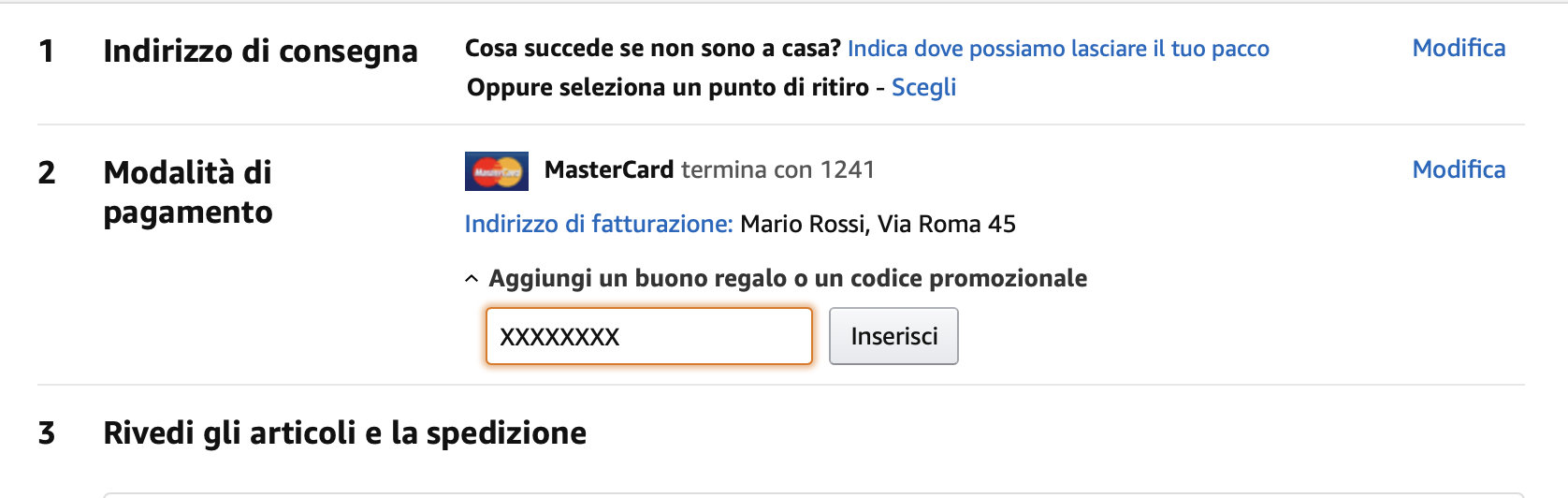The image size is (1568, 498).
Task: Open 'Indica dove possiamo lasciare il tuo pacco'
Action: pos(1057,49)
